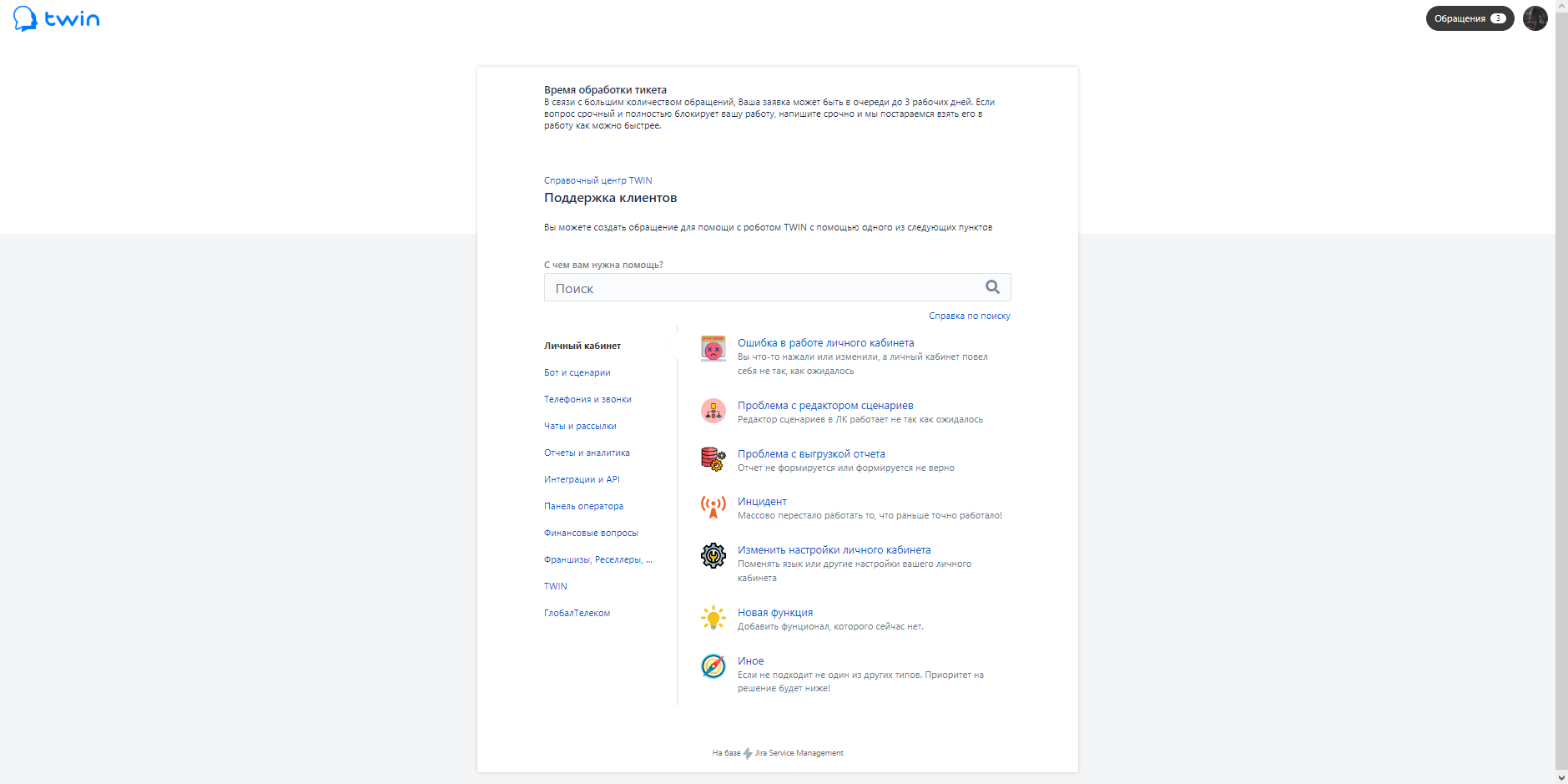Select ГлобалТелеком category
The height and width of the screenshot is (784, 1568).
(577, 613)
